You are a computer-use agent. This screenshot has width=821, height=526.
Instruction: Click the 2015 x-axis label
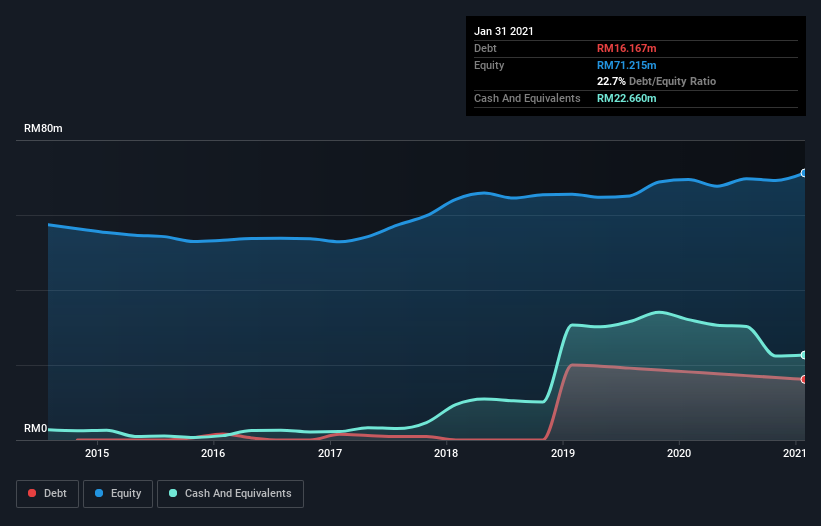97,453
